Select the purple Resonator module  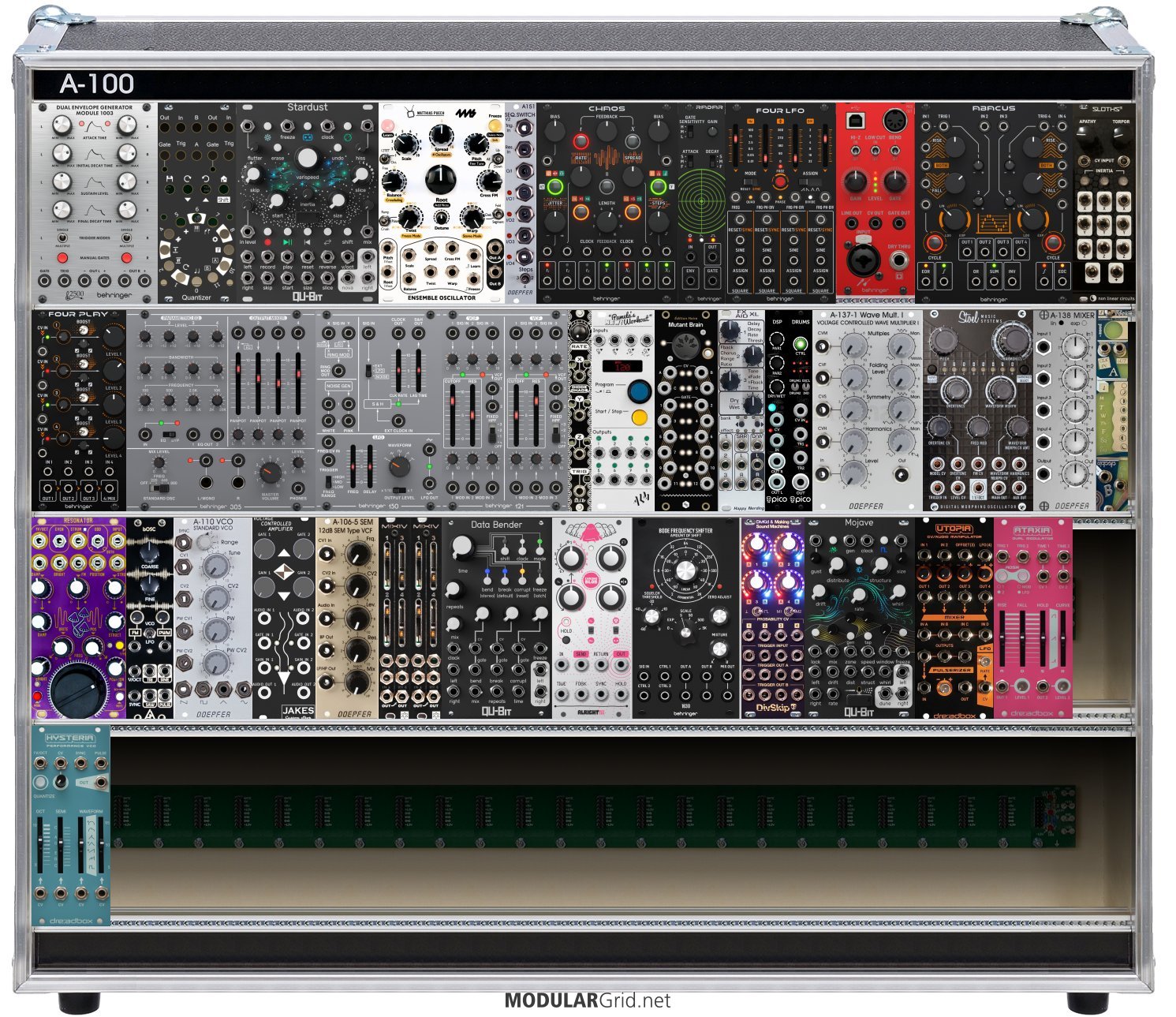pos(79,618)
